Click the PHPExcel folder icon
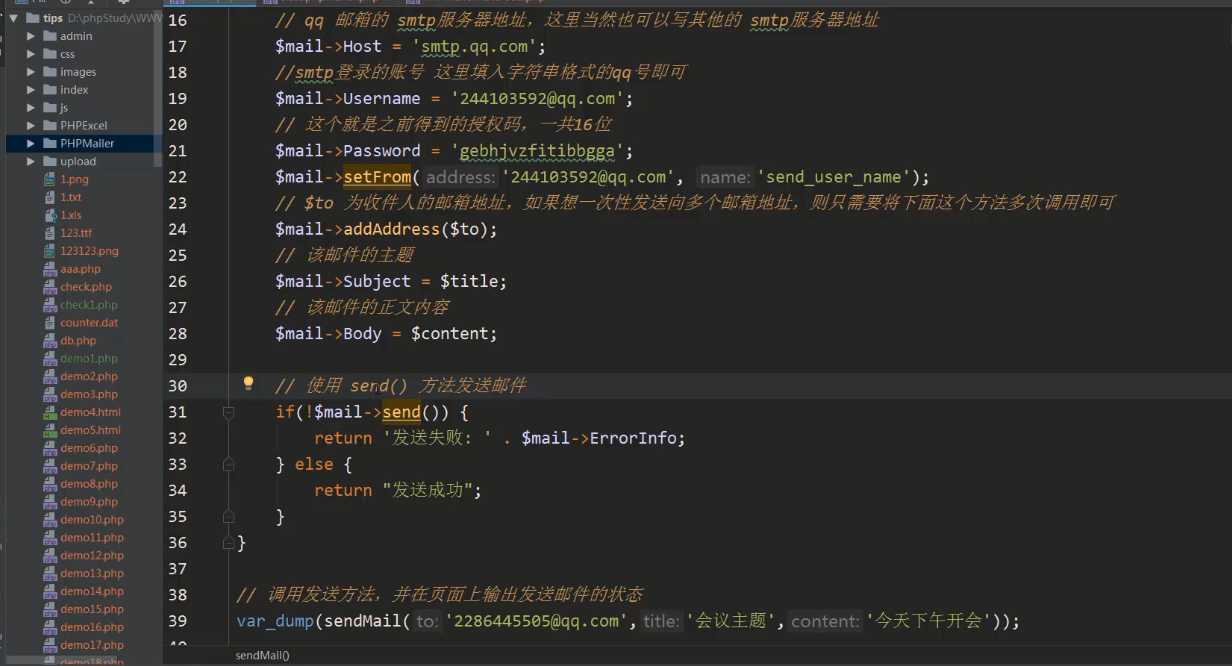This screenshot has width=1232, height=666. pos(49,126)
